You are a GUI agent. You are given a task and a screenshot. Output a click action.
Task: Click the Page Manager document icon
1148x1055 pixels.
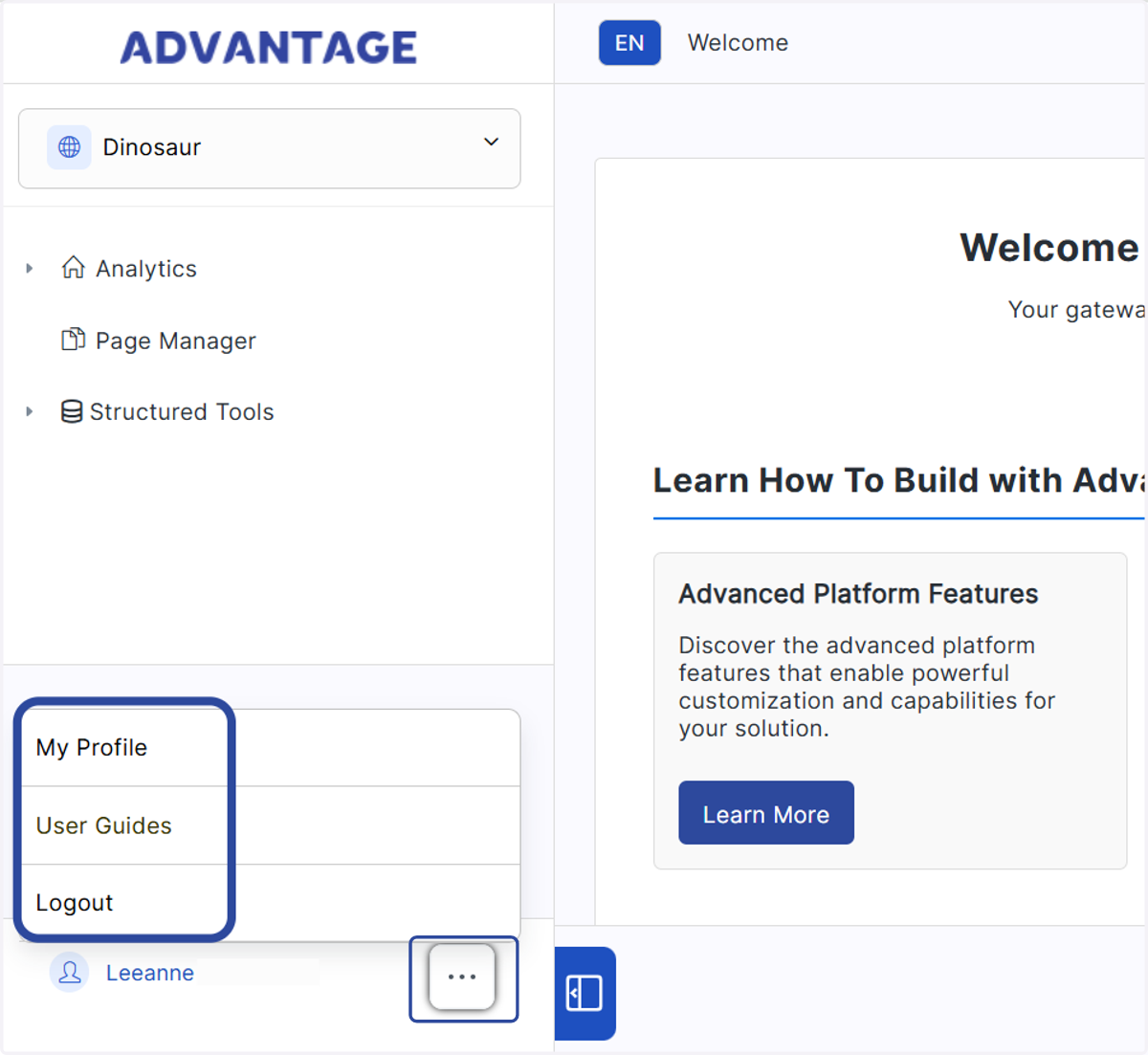click(x=74, y=340)
